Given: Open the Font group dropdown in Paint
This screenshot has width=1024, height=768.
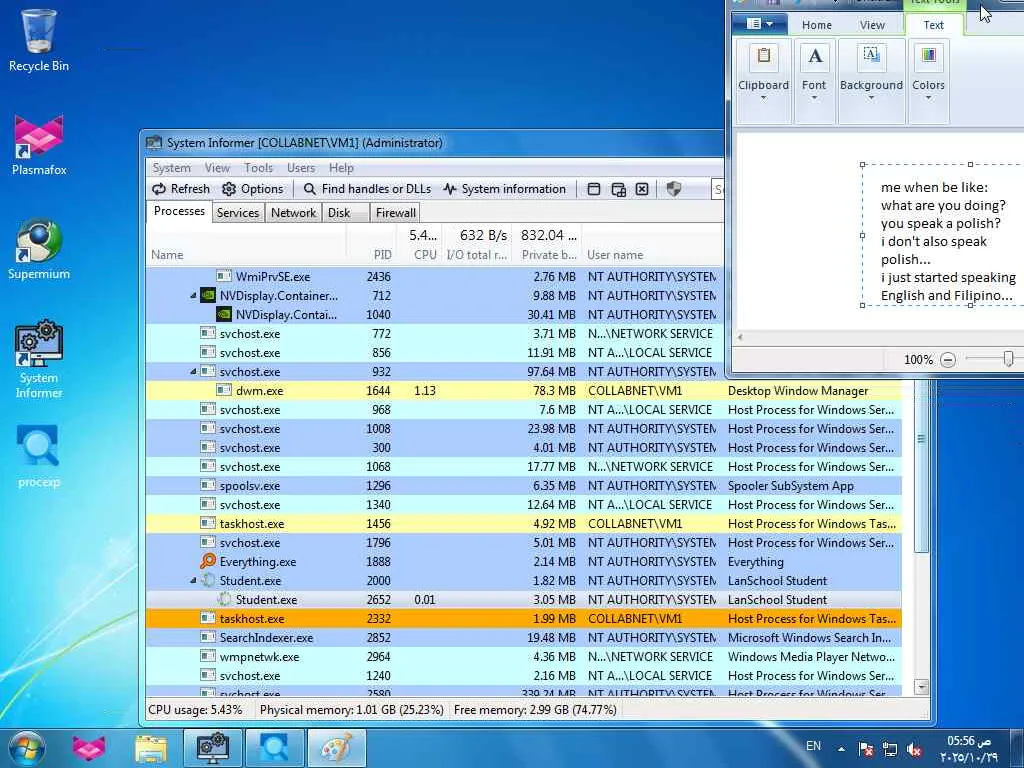Looking at the screenshot, I should [814, 80].
